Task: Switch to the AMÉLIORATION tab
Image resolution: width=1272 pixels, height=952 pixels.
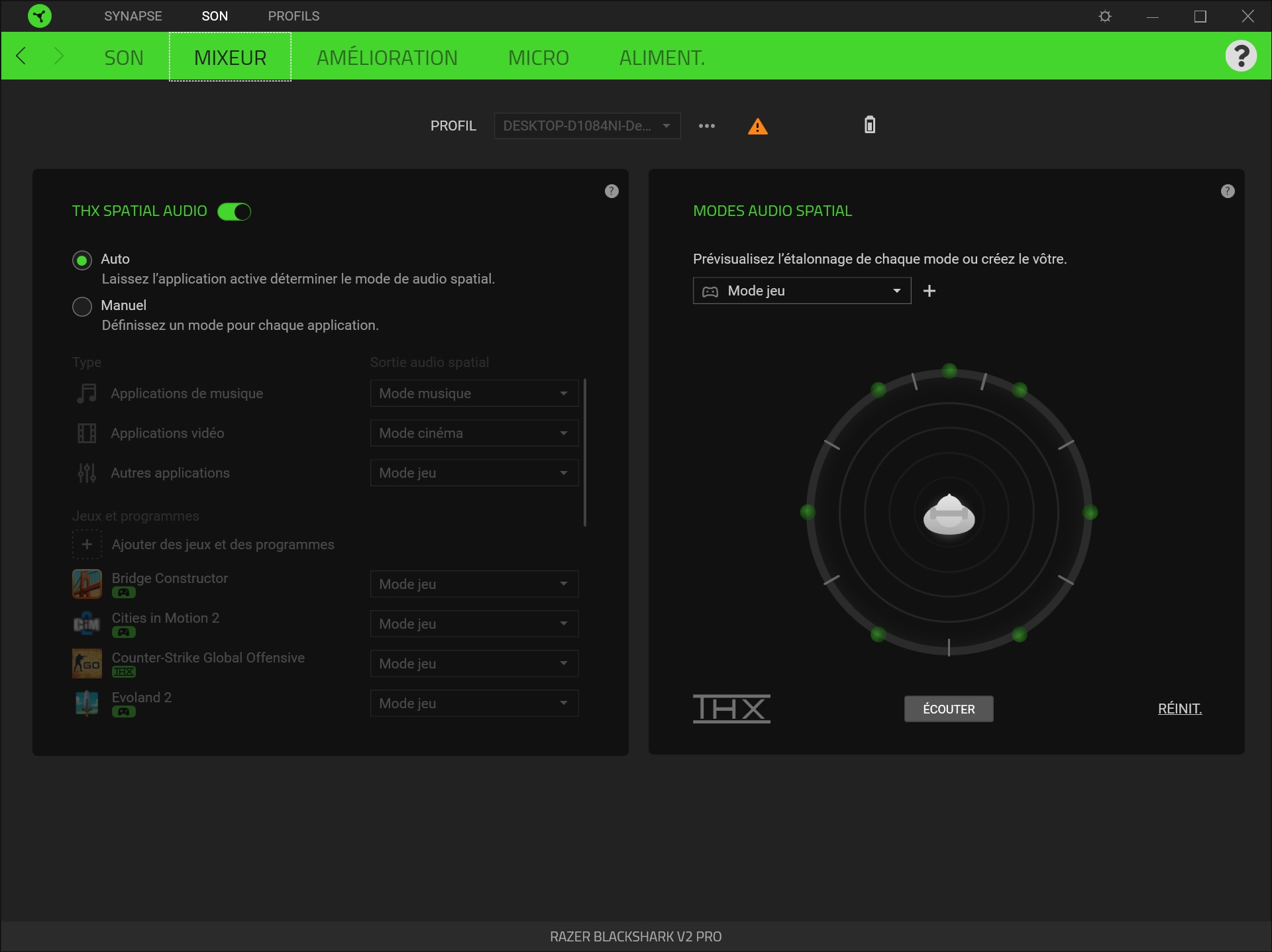Action: tap(387, 58)
